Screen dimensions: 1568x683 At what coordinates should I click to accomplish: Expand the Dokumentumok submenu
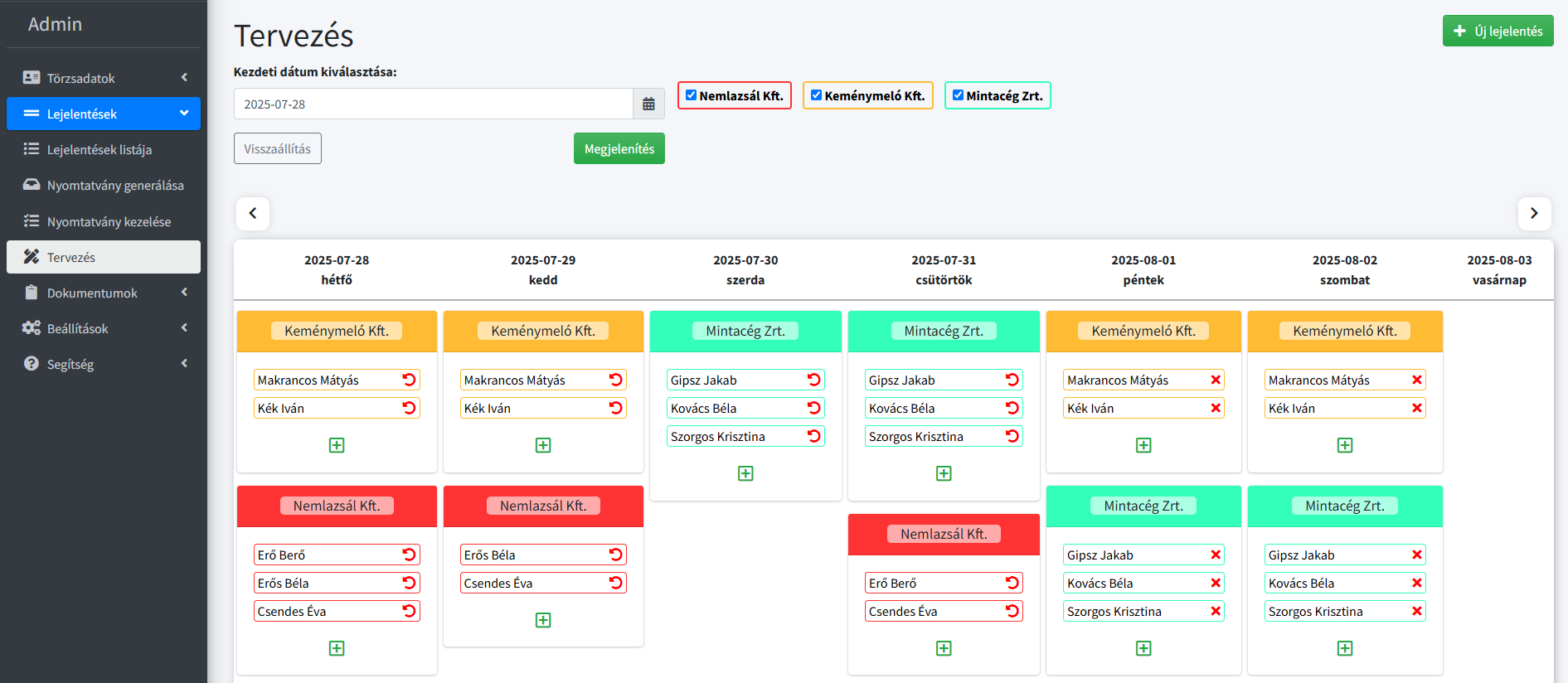104,293
